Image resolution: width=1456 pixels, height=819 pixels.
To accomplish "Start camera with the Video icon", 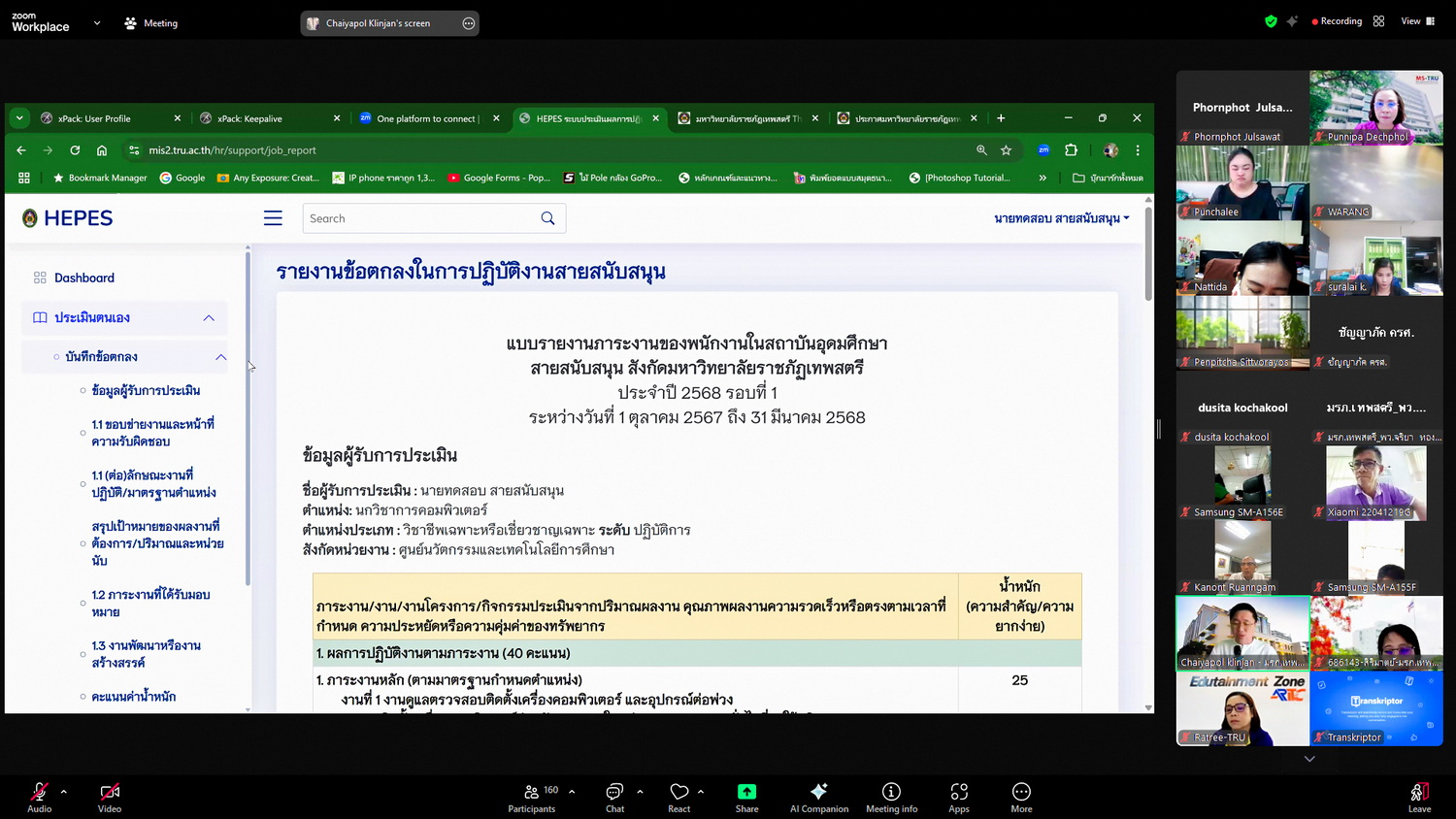I will 110,795.
